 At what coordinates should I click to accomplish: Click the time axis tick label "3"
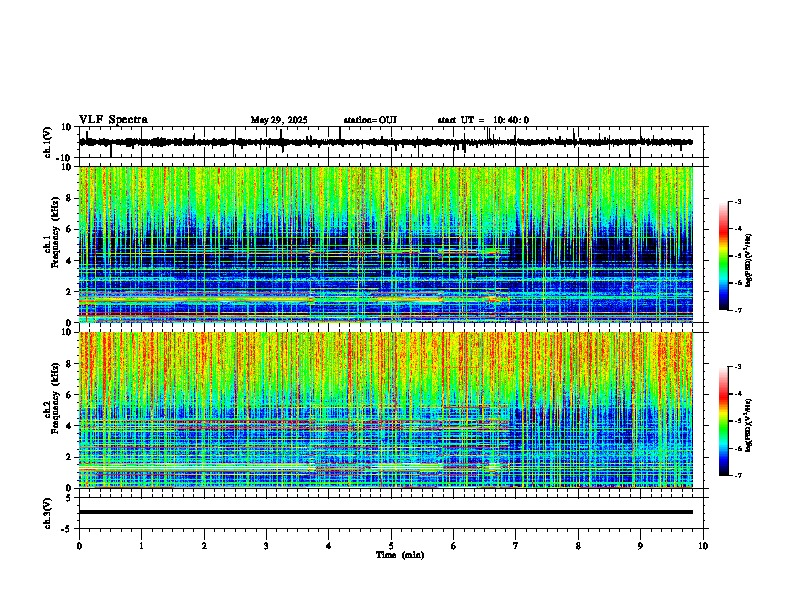[266, 546]
